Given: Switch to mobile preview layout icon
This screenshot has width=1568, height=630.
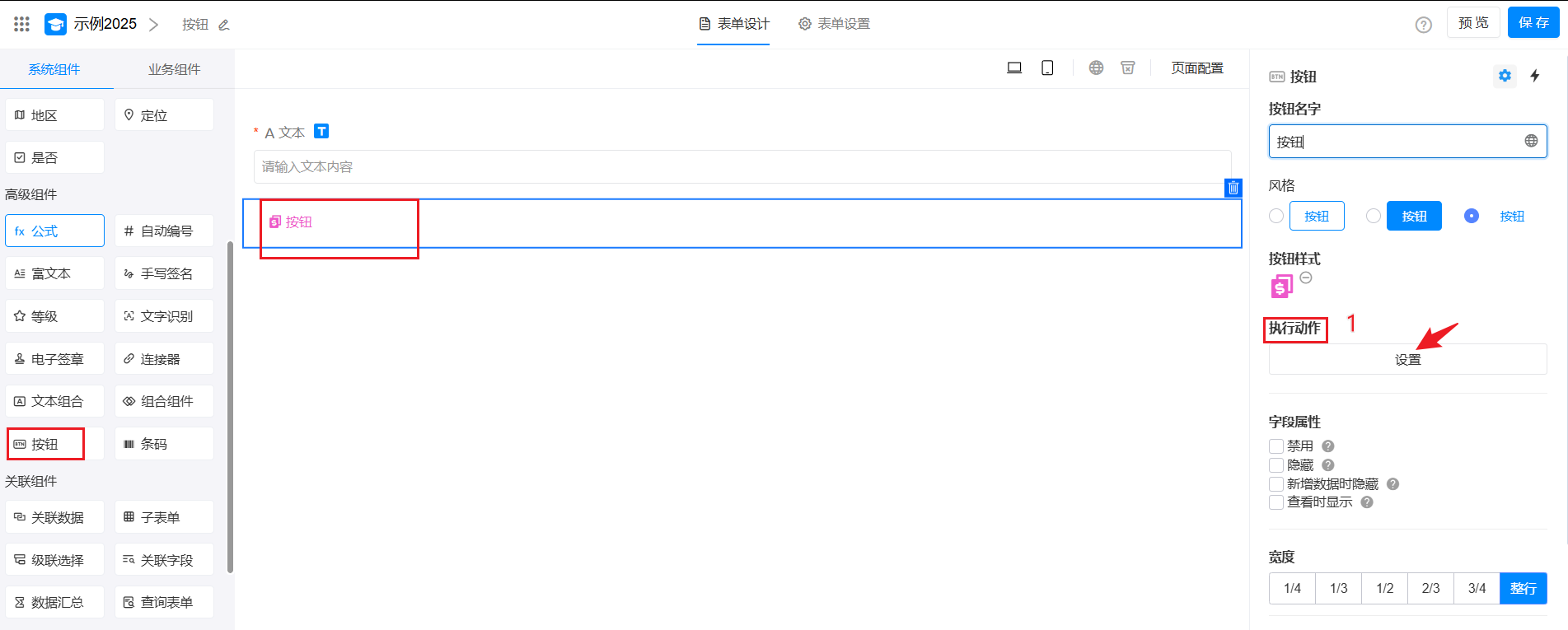Looking at the screenshot, I should 1047,68.
